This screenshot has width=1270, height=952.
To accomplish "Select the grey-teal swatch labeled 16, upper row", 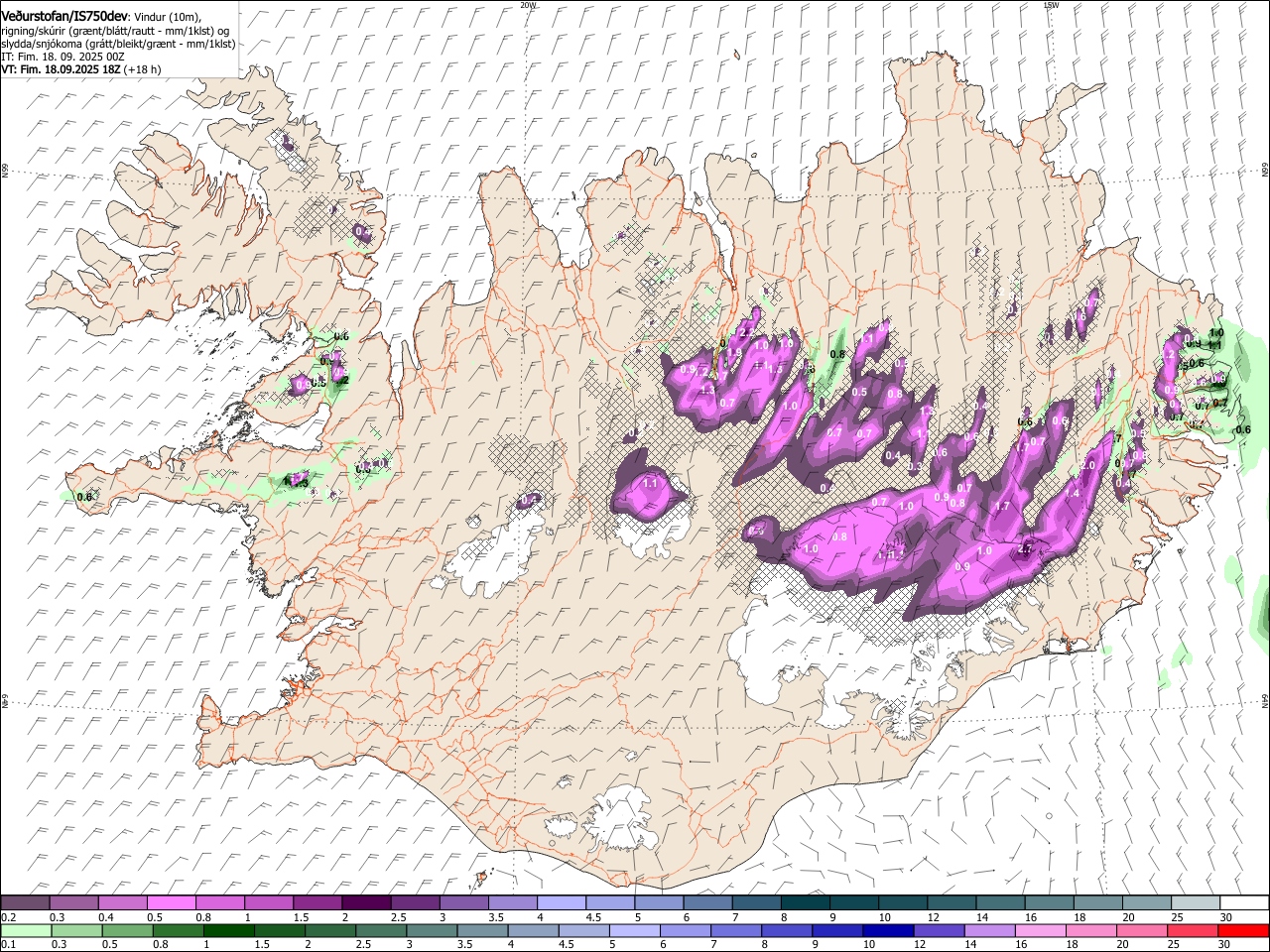I will (1050, 903).
